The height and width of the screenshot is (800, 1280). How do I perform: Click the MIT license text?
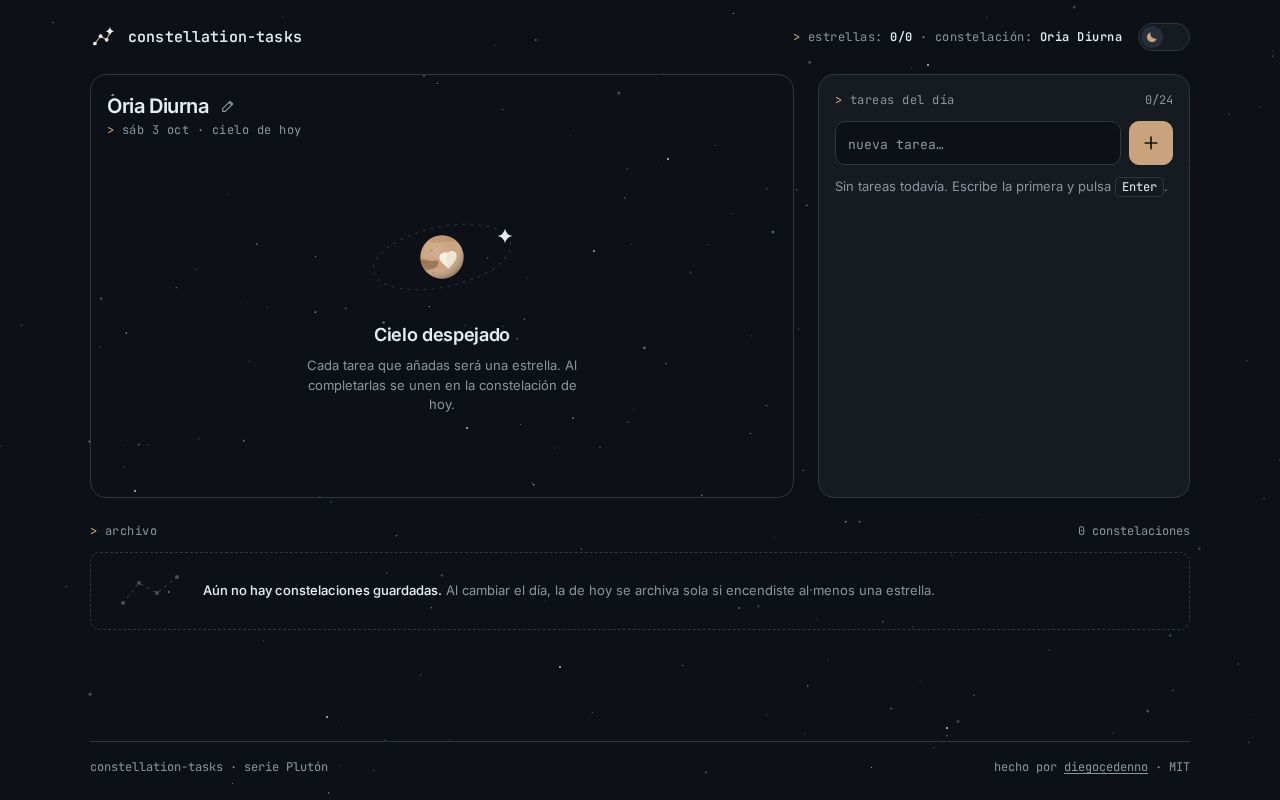coord(1180,767)
